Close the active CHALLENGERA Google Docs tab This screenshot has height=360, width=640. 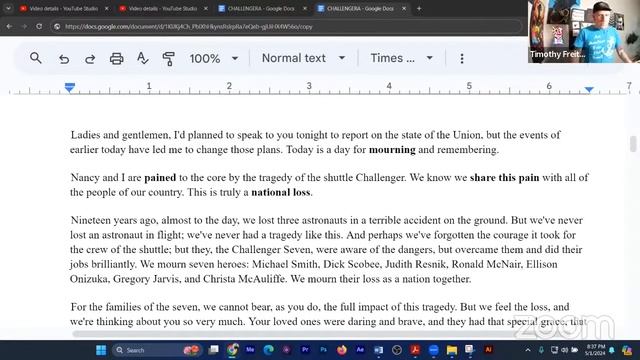[404, 8]
